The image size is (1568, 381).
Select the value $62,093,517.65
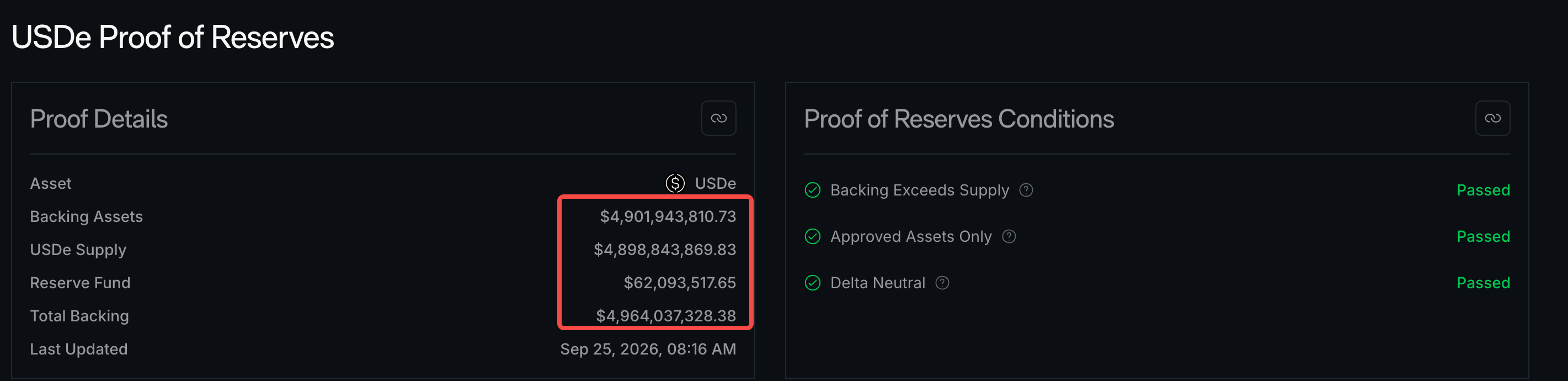pos(679,282)
